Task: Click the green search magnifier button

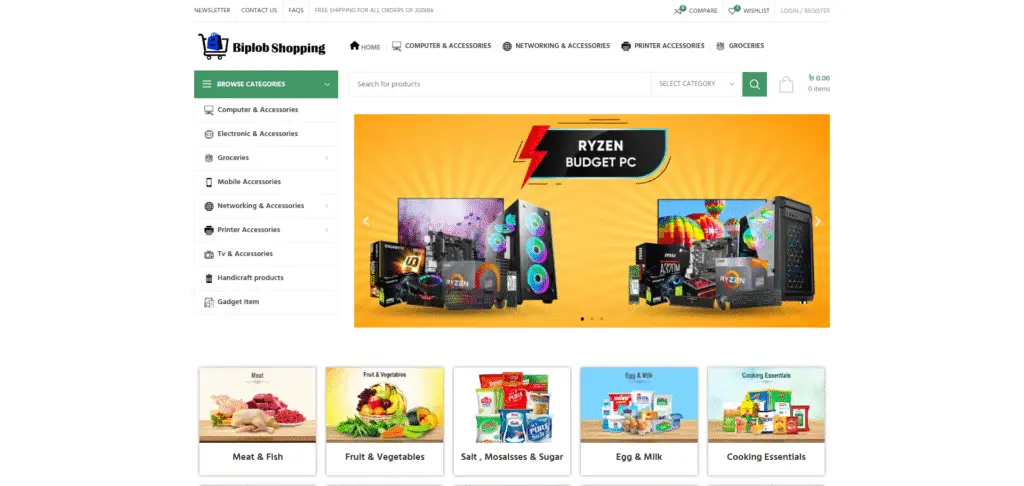Action: click(x=754, y=84)
